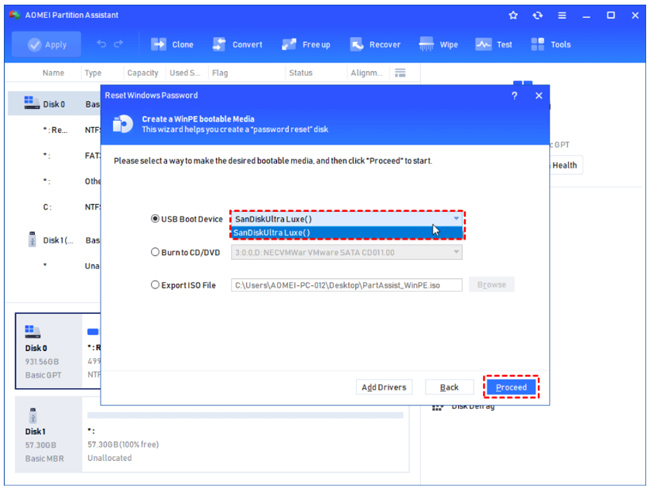
Task: Open the hamburger menu in title bar
Action: (562, 15)
